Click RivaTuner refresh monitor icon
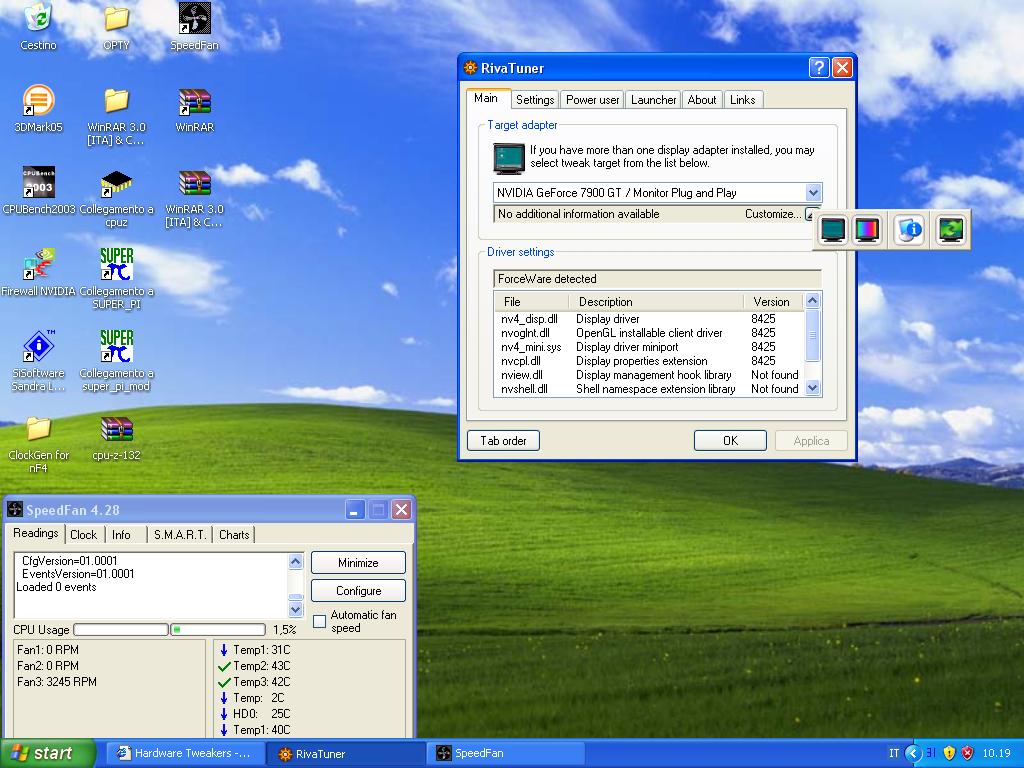Image resolution: width=1024 pixels, height=768 pixels. (951, 230)
